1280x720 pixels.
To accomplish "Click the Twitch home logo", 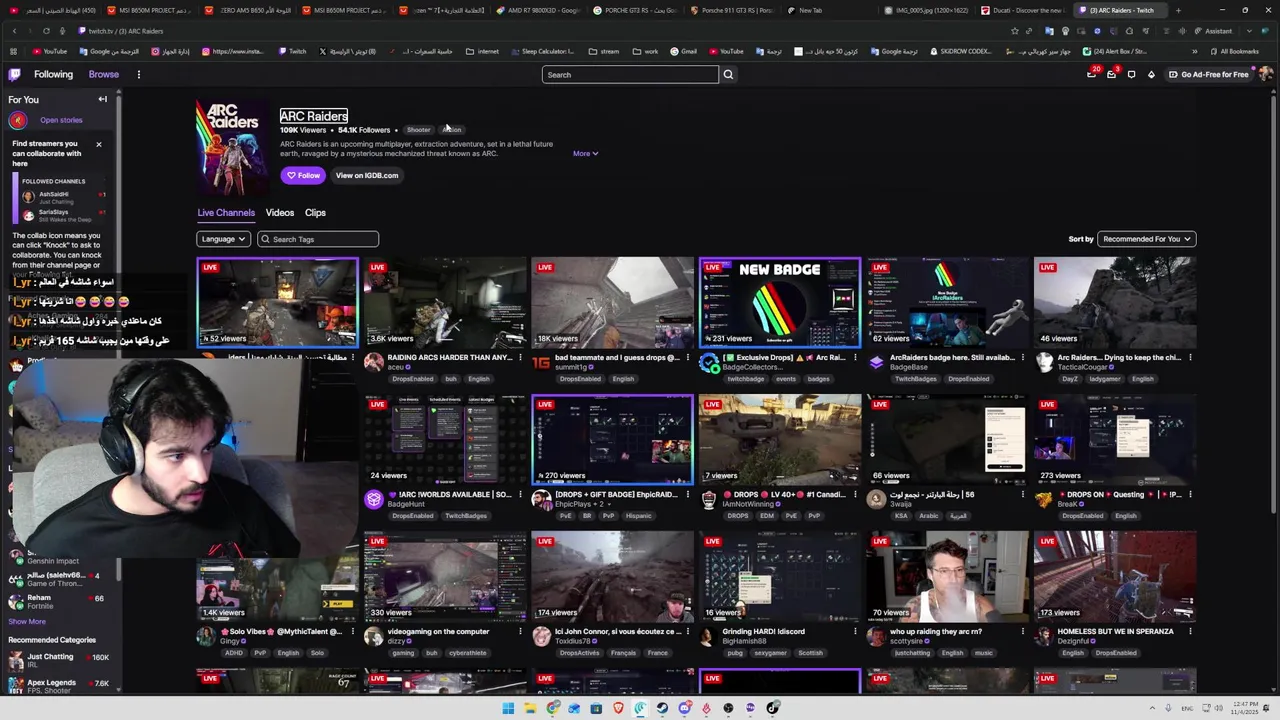I will (14, 74).
